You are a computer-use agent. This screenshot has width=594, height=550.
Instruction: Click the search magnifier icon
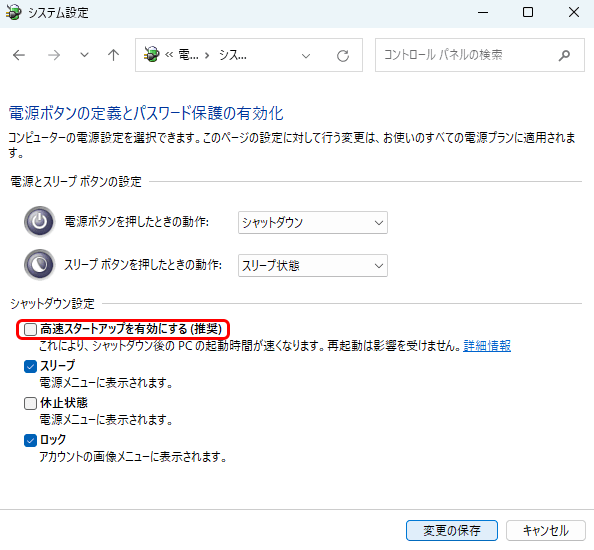[x=564, y=55]
